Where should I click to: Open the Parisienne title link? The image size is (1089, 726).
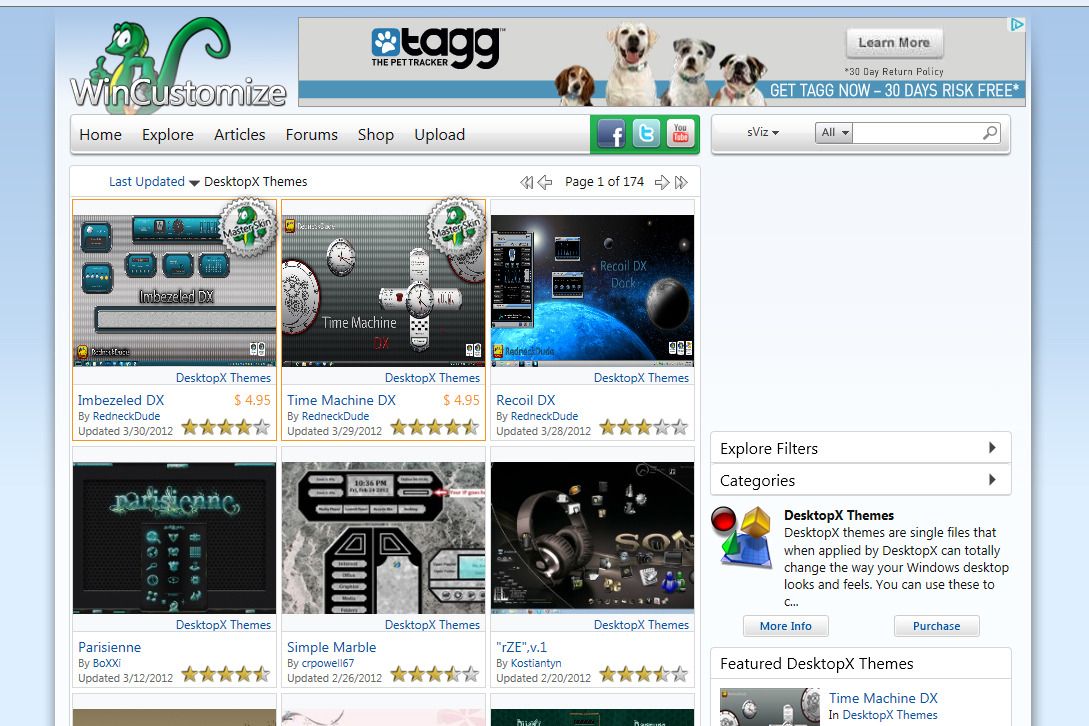[109, 647]
